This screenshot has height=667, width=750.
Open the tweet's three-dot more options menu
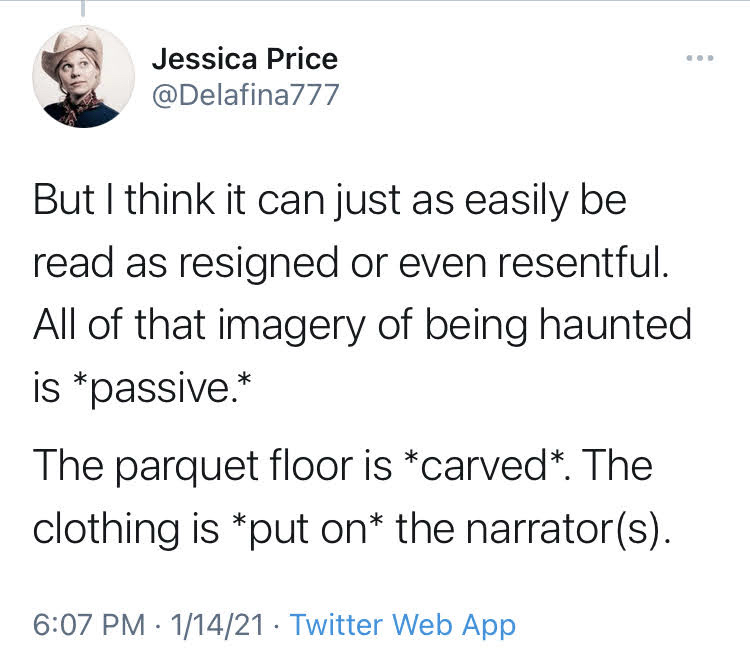[x=700, y=59]
